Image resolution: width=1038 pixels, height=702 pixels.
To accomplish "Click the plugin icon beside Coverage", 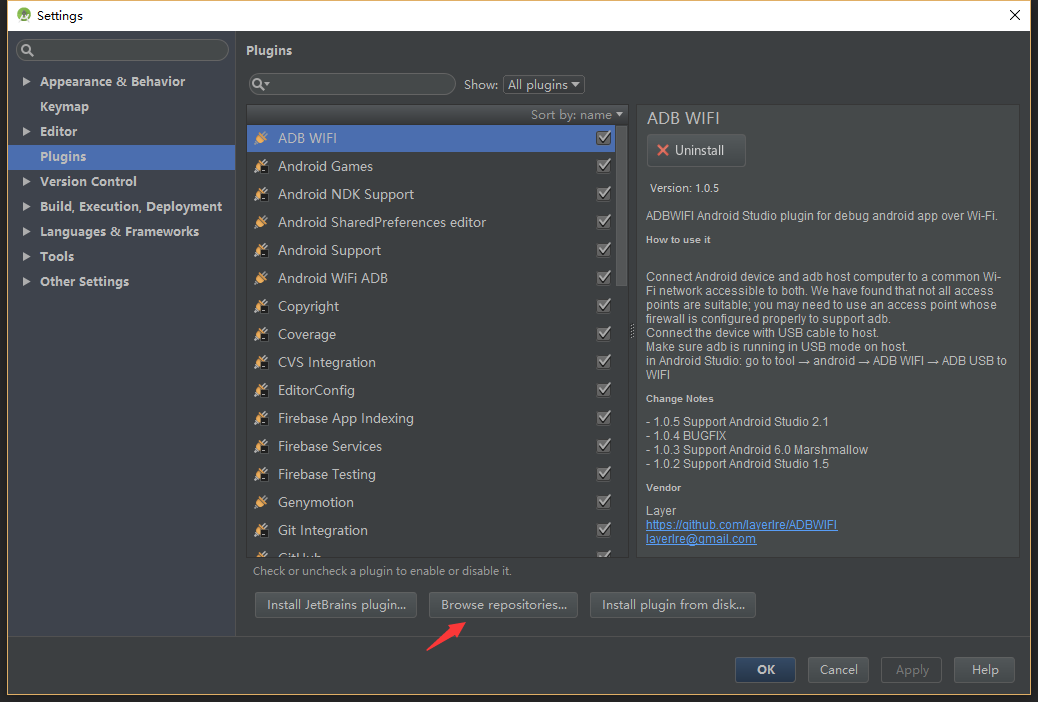I will (261, 334).
